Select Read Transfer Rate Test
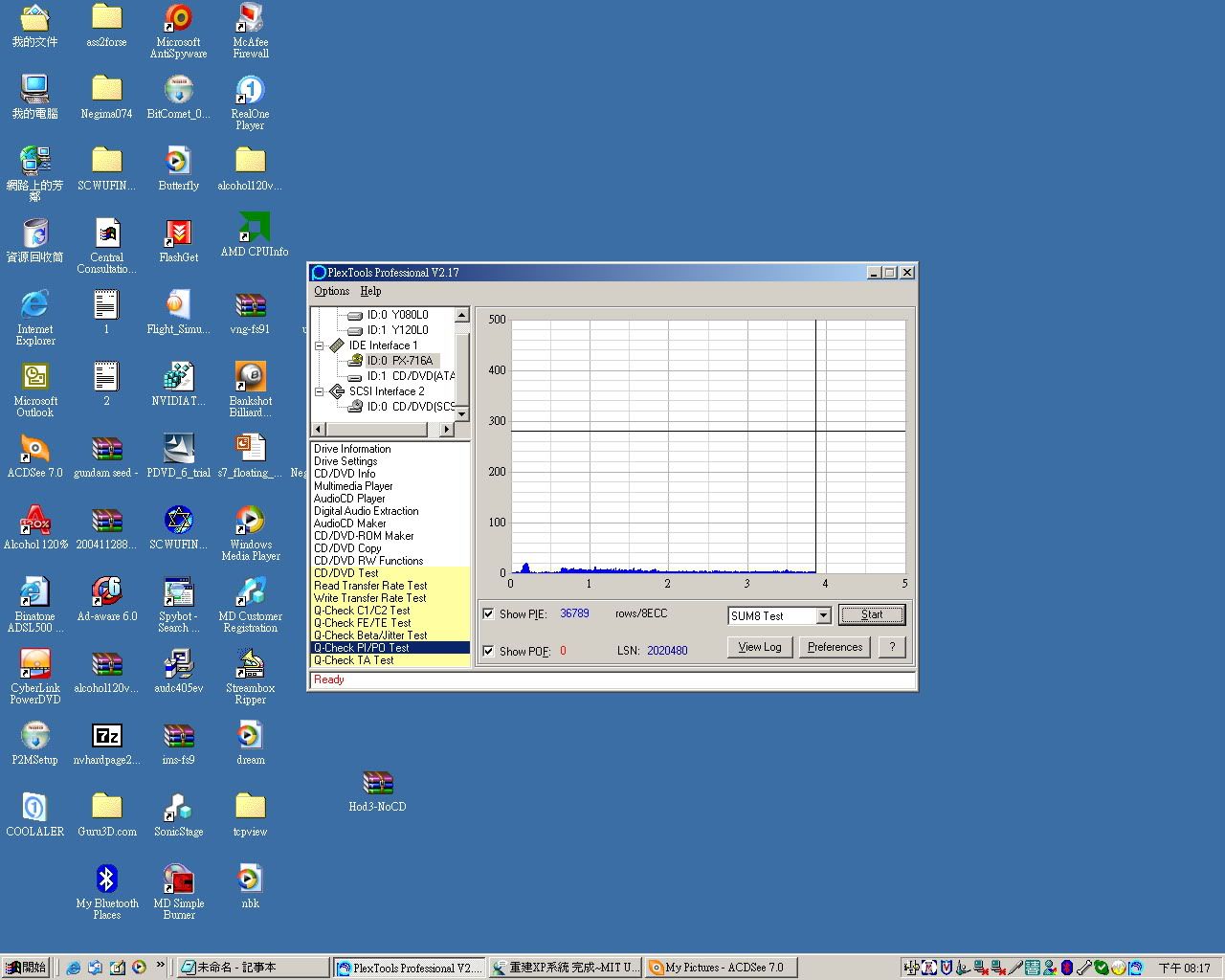1225x980 pixels. [x=370, y=586]
